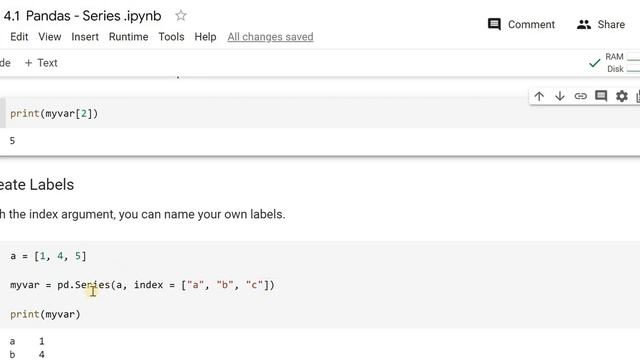Click the notebook title to rename
640x360 pixels.
coord(83,16)
